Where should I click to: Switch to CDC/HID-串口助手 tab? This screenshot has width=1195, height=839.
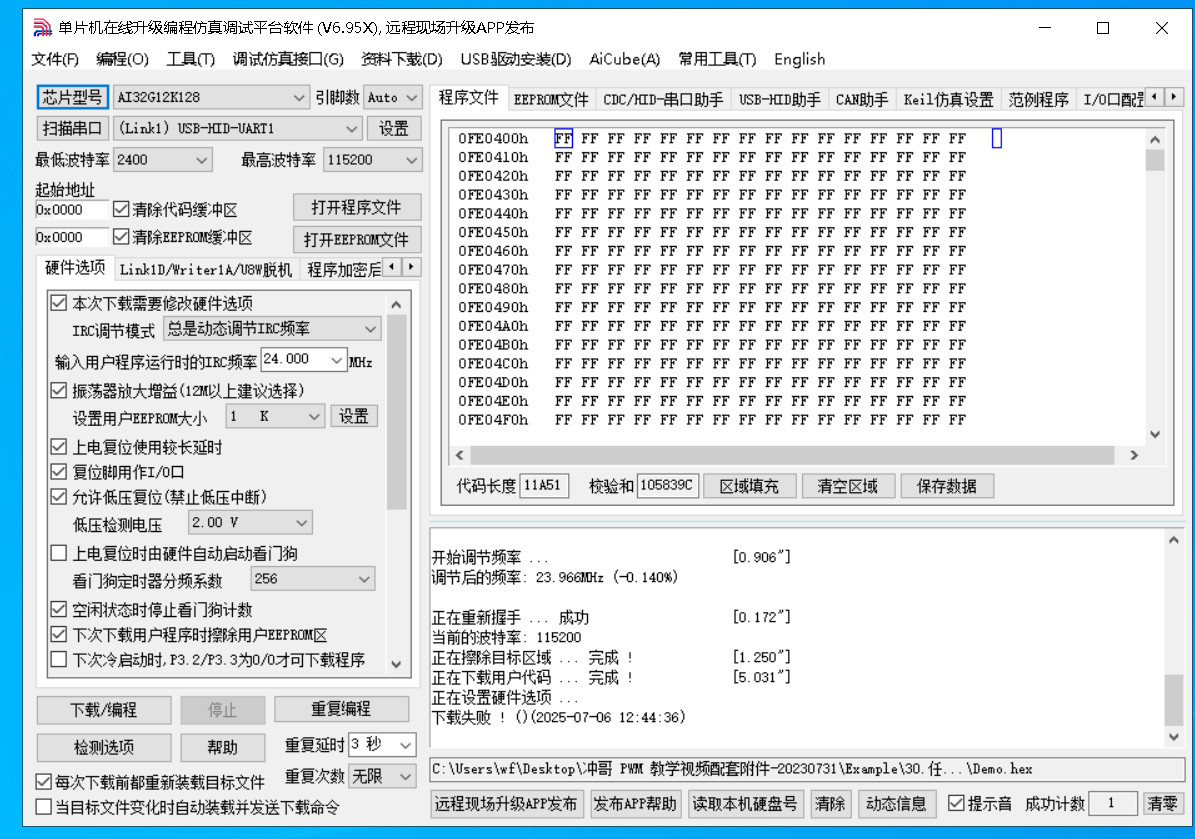[663, 100]
